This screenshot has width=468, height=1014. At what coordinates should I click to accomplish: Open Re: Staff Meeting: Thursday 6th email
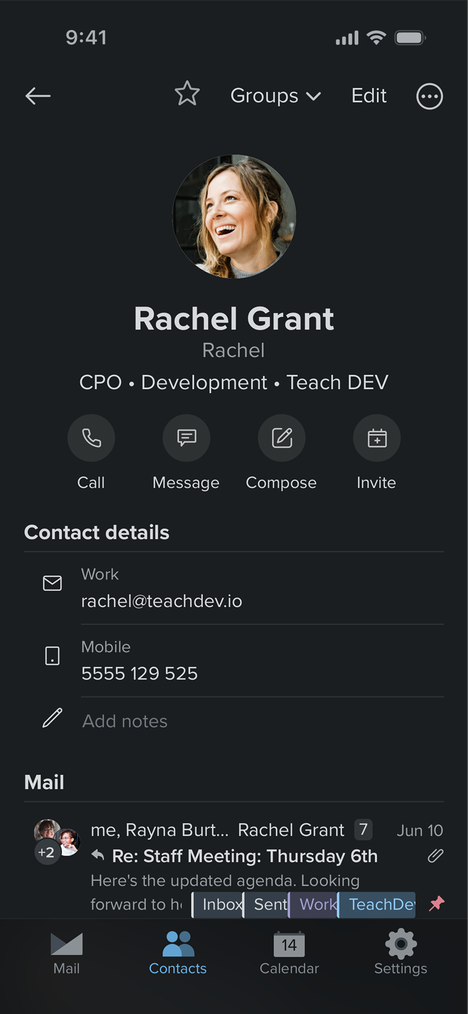[x=245, y=856]
